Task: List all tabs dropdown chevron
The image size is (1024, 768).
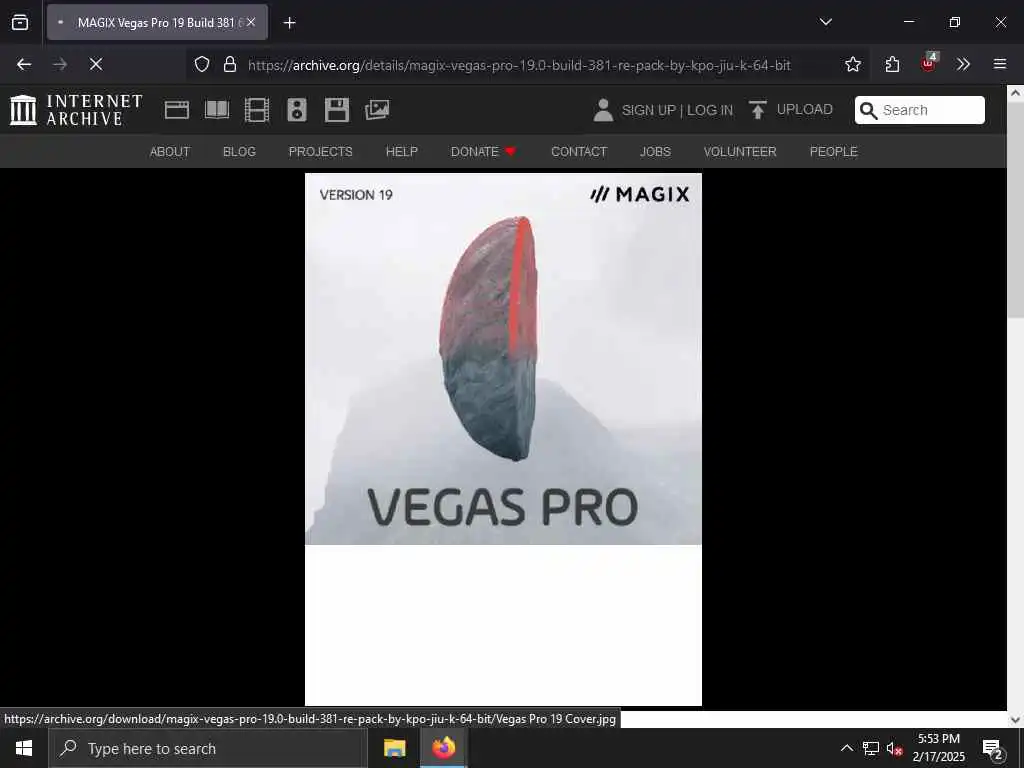Action: click(825, 22)
